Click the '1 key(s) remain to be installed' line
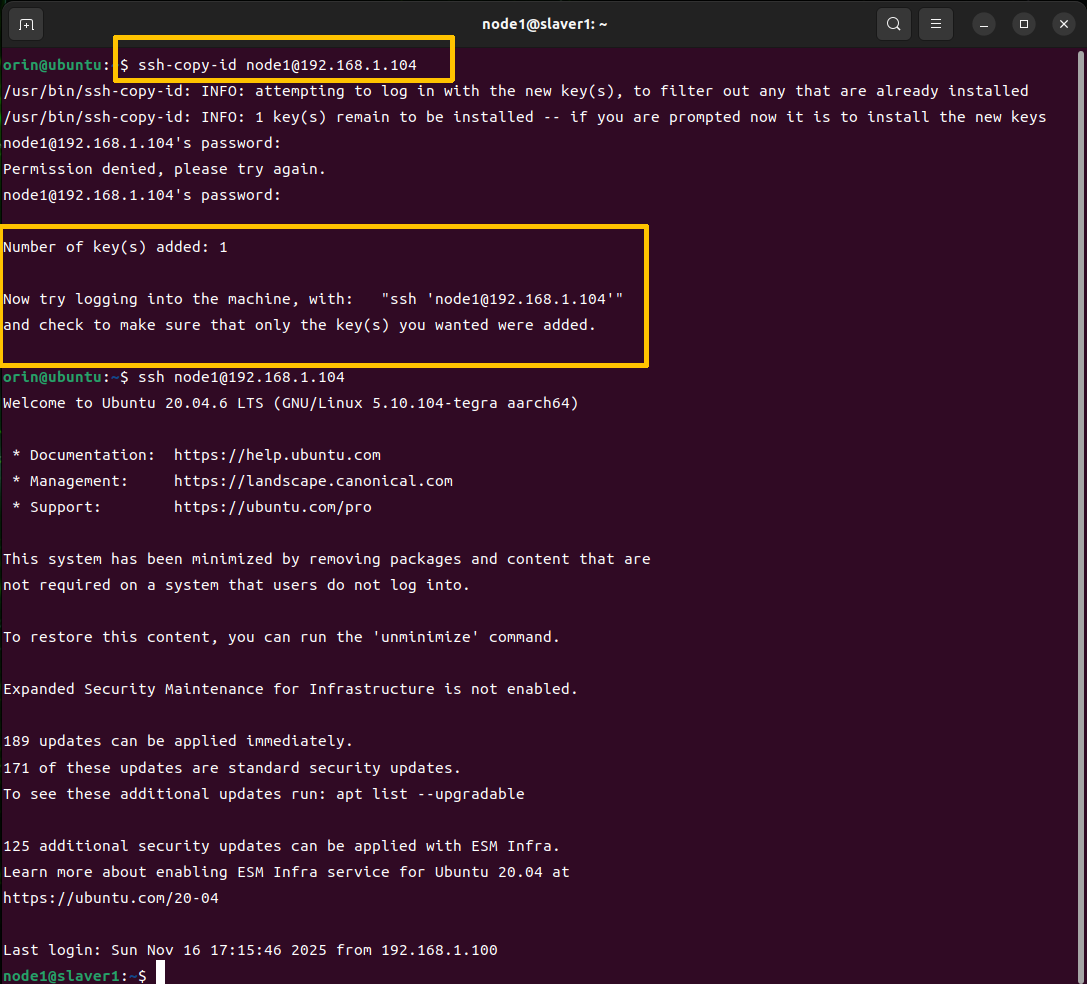The height and width of the screenshot is (984, 1087). pyautogui.click(x=525, y=117)
